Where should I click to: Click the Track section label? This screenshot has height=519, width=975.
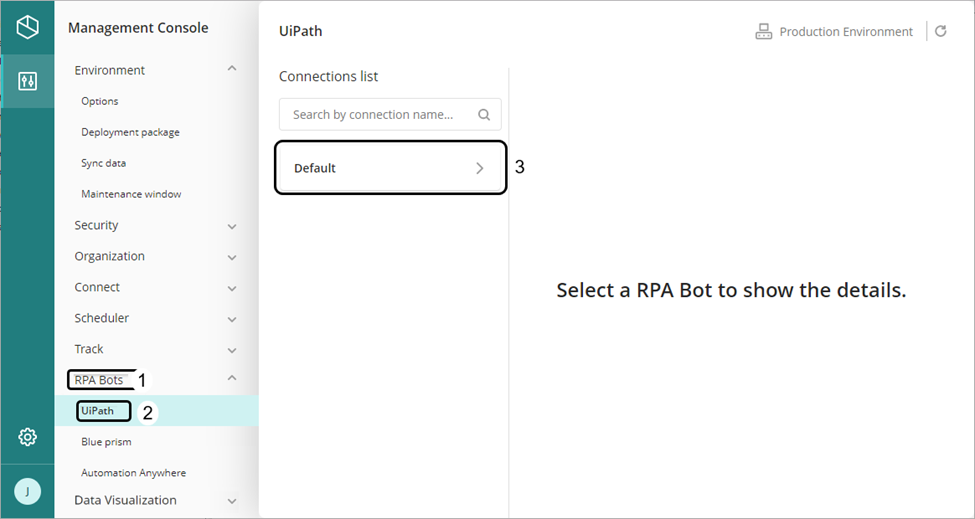click(x=89, y=349)
